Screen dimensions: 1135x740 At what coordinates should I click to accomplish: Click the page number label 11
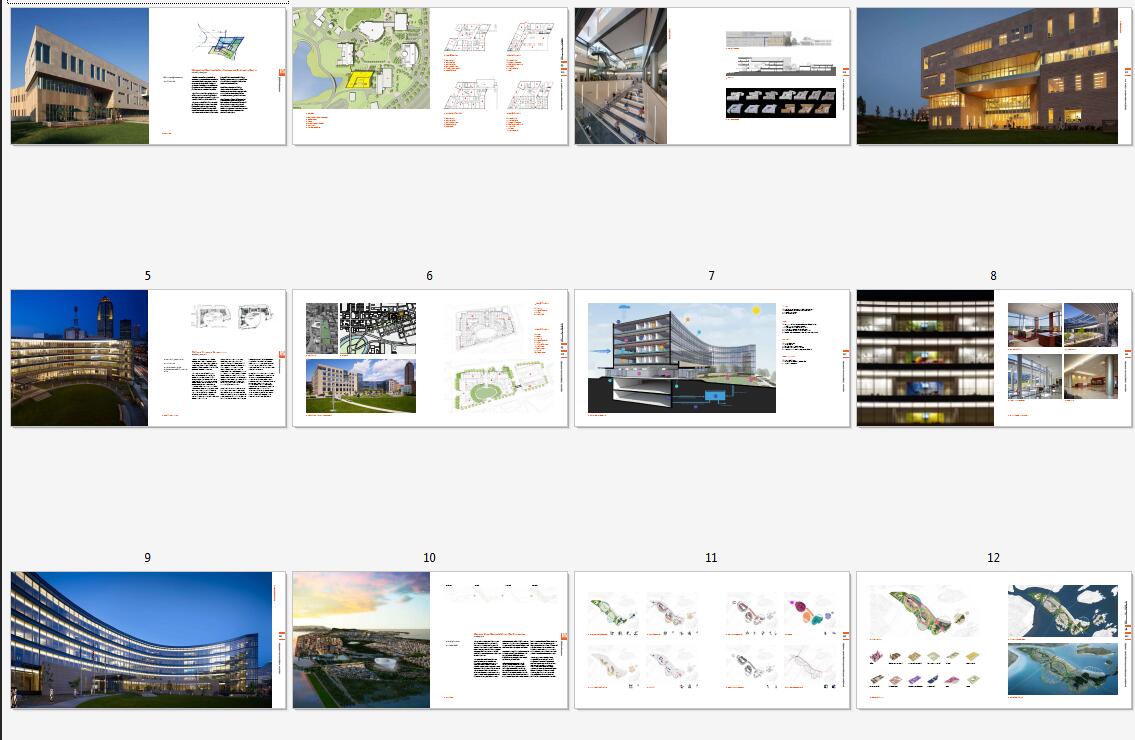(712, 558)
